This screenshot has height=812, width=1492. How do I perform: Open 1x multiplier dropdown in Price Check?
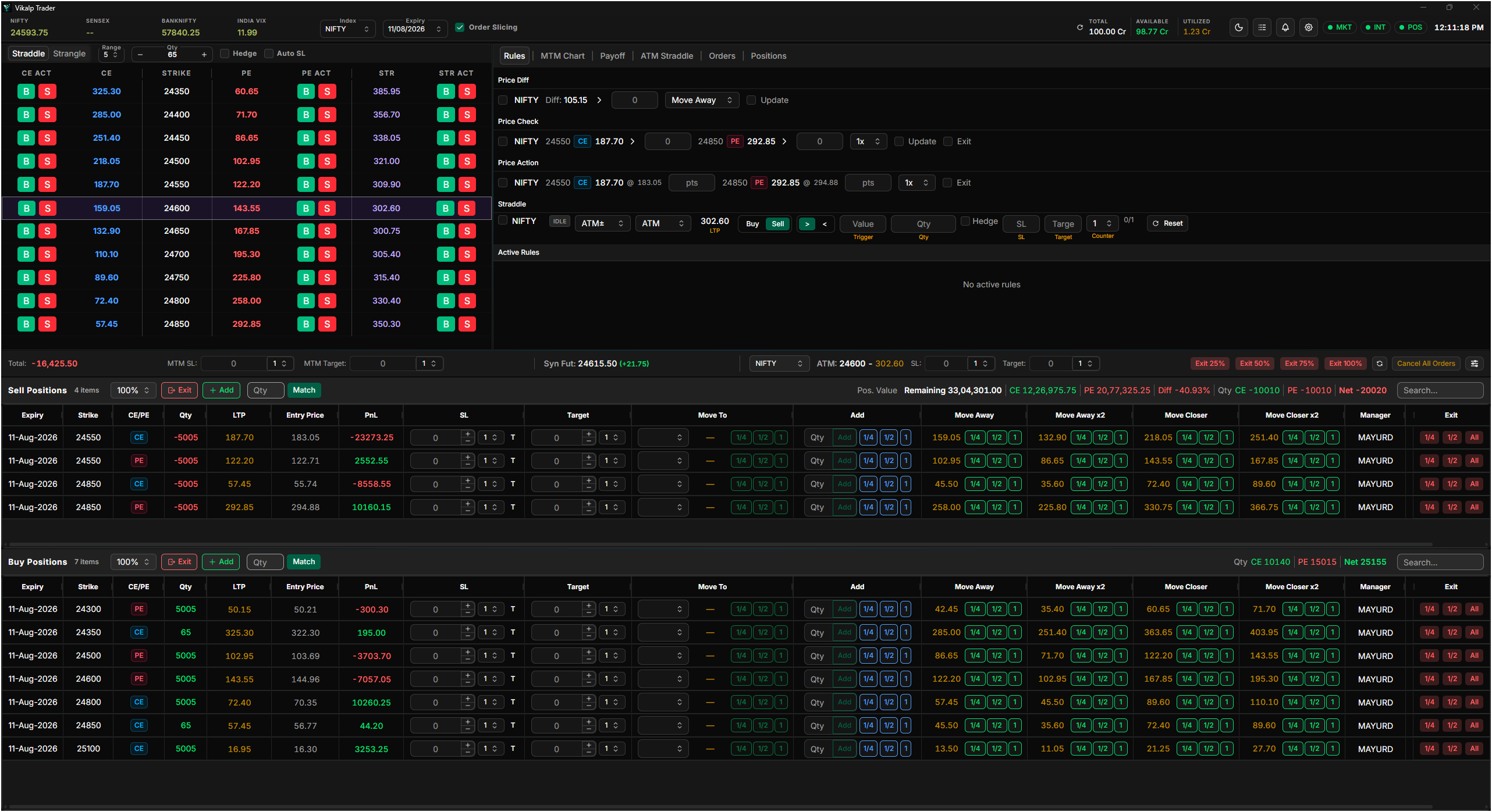click(868, 141)
